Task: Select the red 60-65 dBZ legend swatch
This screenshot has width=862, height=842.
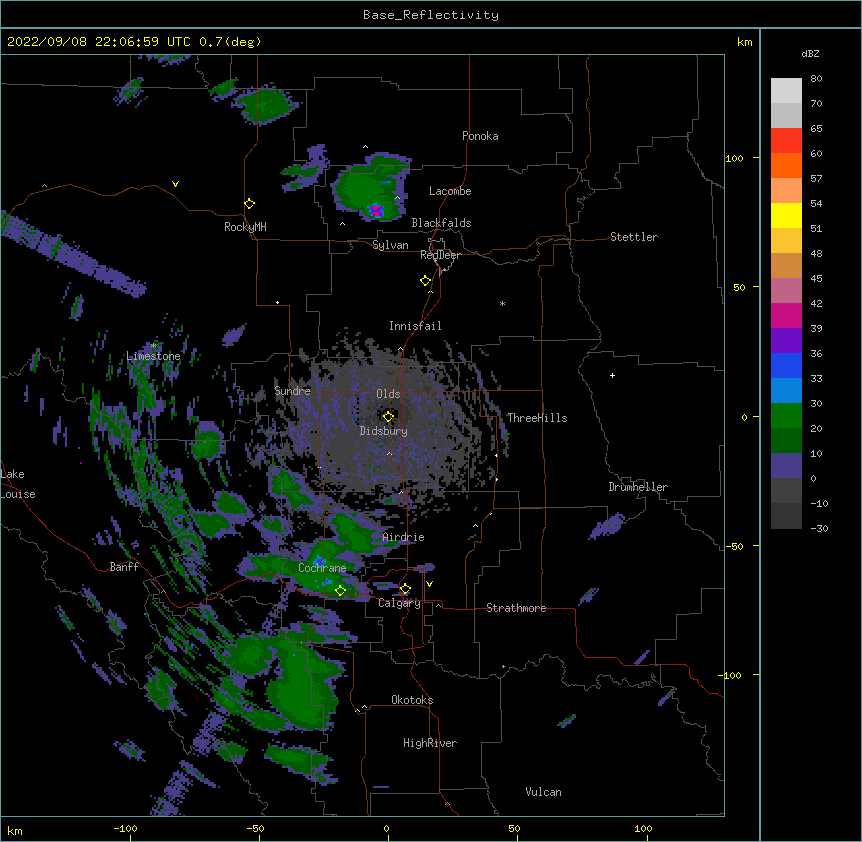Action: click(786, 141)
